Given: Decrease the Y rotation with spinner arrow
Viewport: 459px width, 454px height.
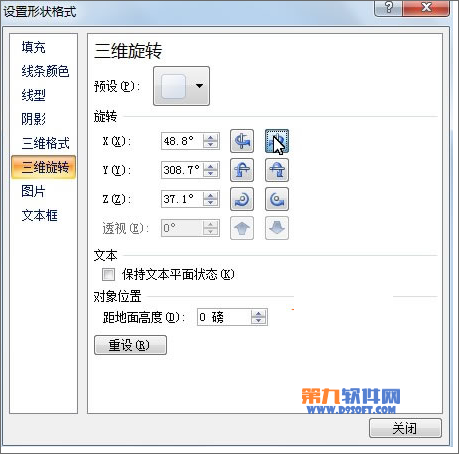Looking at the screenshot, I should (x=211, y=174).
